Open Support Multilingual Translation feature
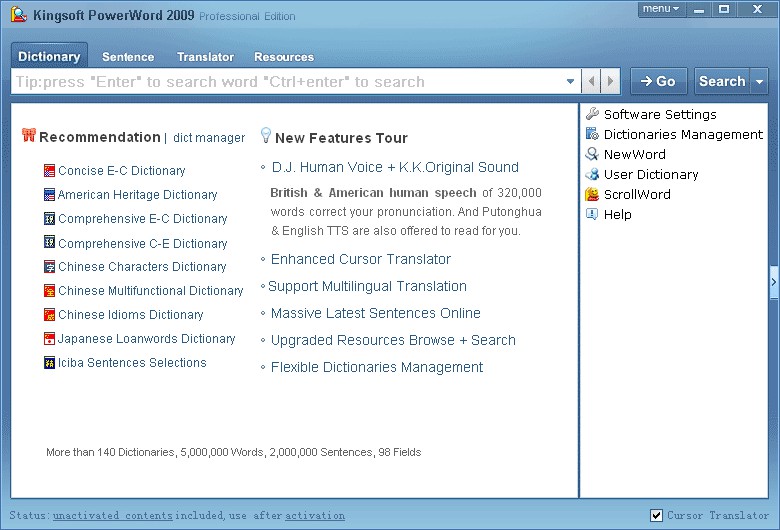Viewport: 780px width, 530px height. point(367,286)
